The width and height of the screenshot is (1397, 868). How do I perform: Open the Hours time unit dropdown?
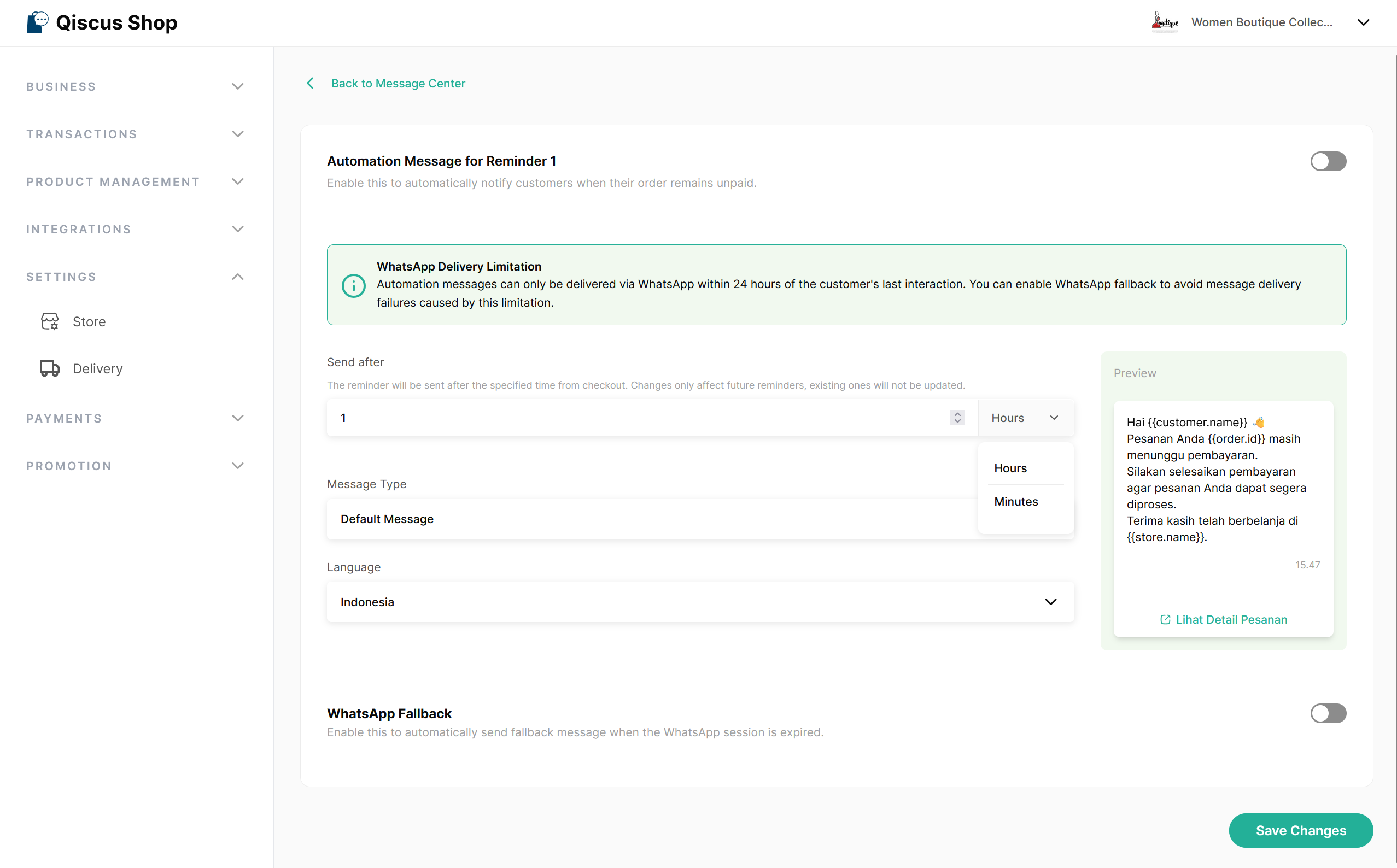coord(1026,418)
